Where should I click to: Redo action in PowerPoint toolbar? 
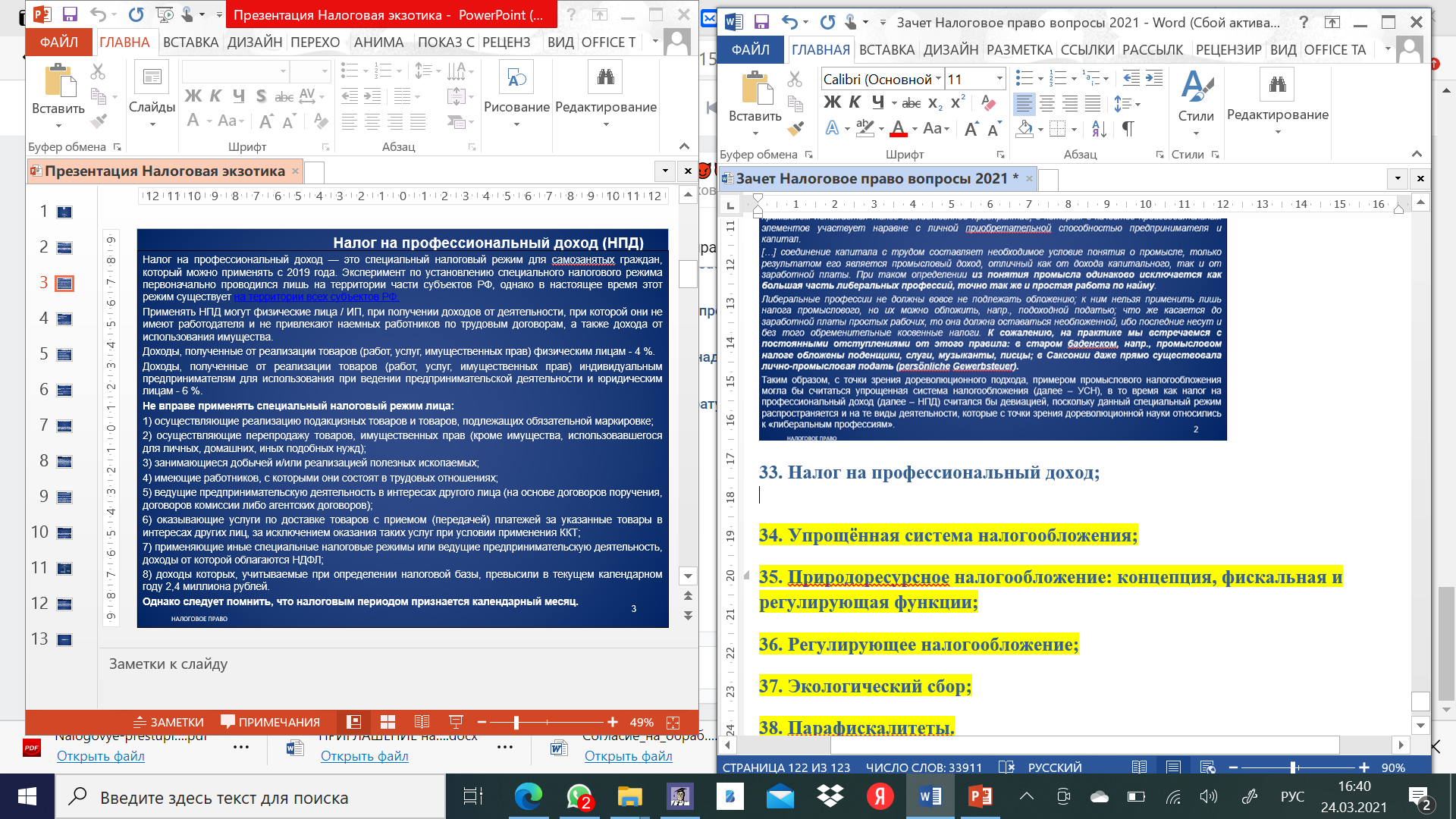click(x=136, y=14)
